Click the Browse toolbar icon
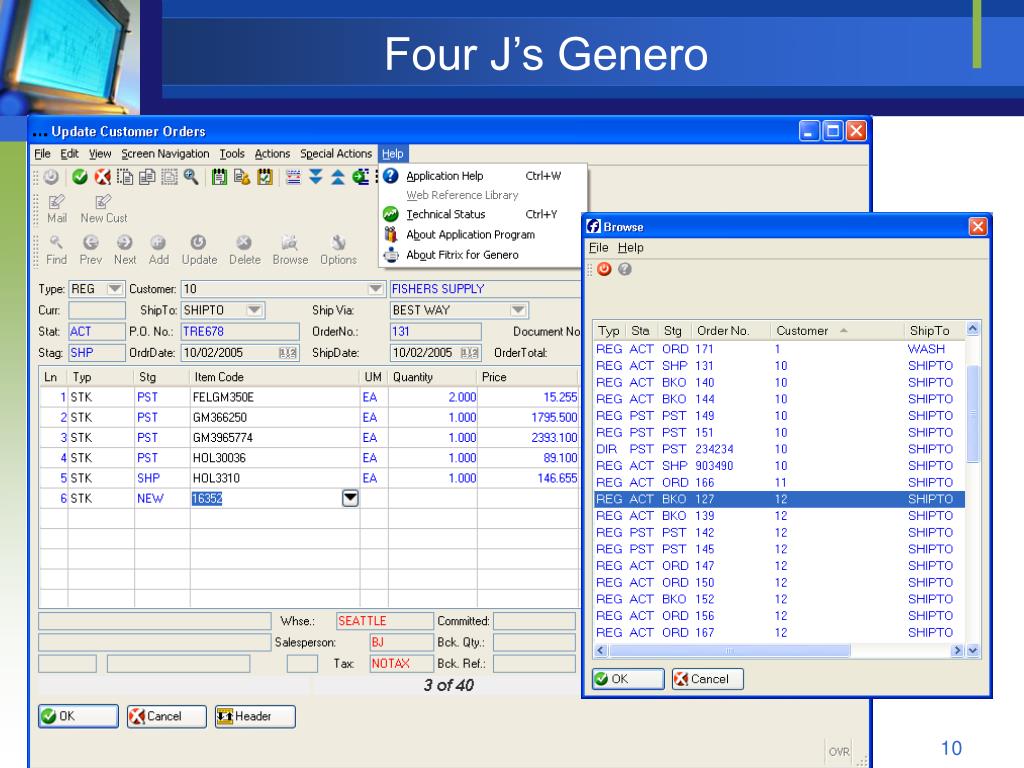This screenshot has height=768, width=1024. pos(290,250)
